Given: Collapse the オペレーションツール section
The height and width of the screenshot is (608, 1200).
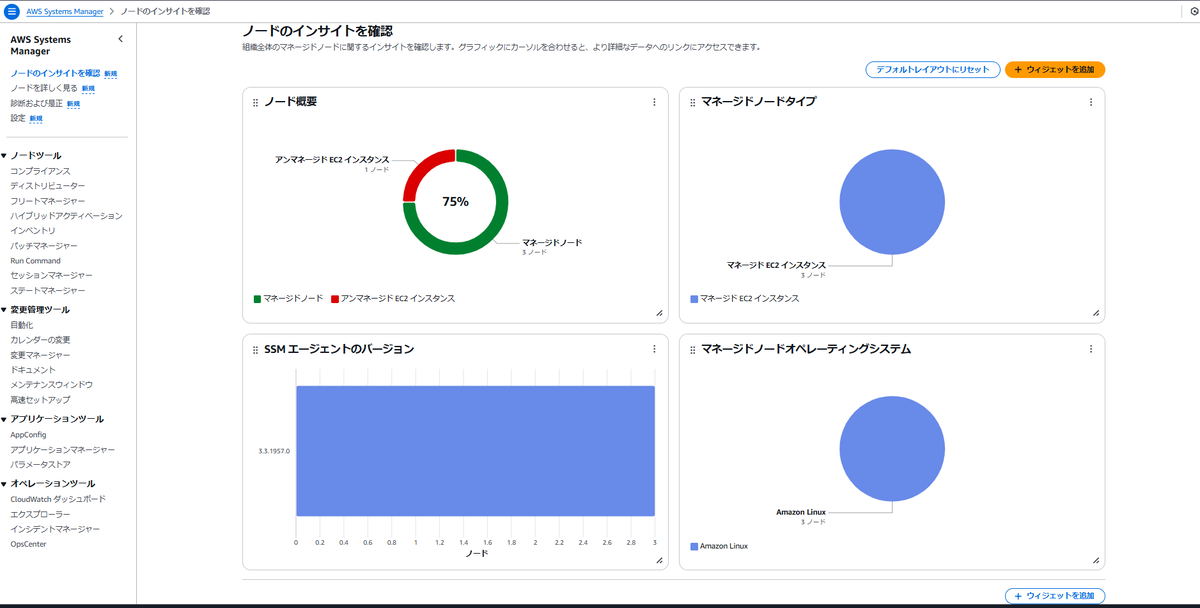Looking at the screenshot, I should point(5,484).
